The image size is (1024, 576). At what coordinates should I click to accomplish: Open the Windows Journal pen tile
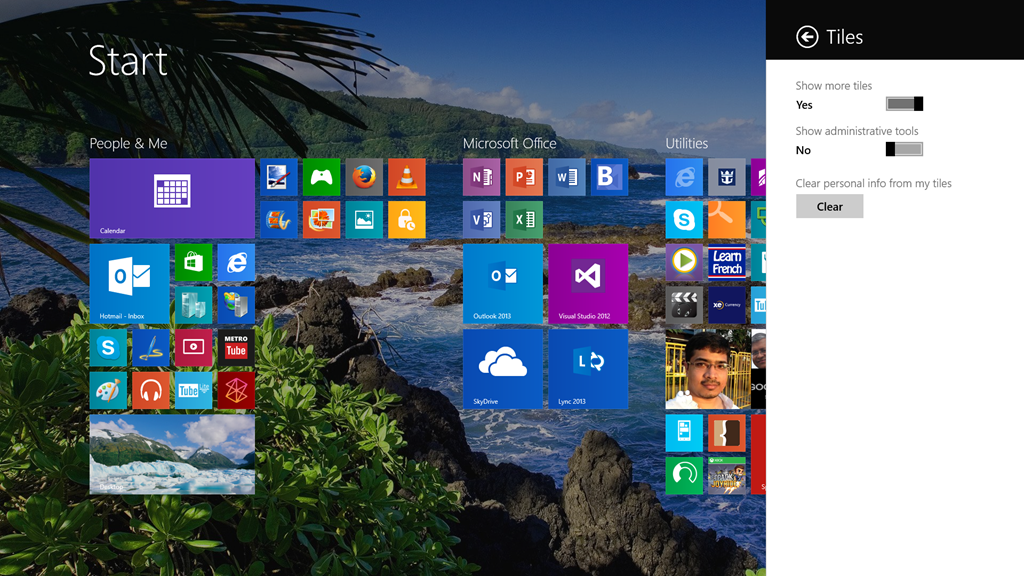(x=150, y=347)
